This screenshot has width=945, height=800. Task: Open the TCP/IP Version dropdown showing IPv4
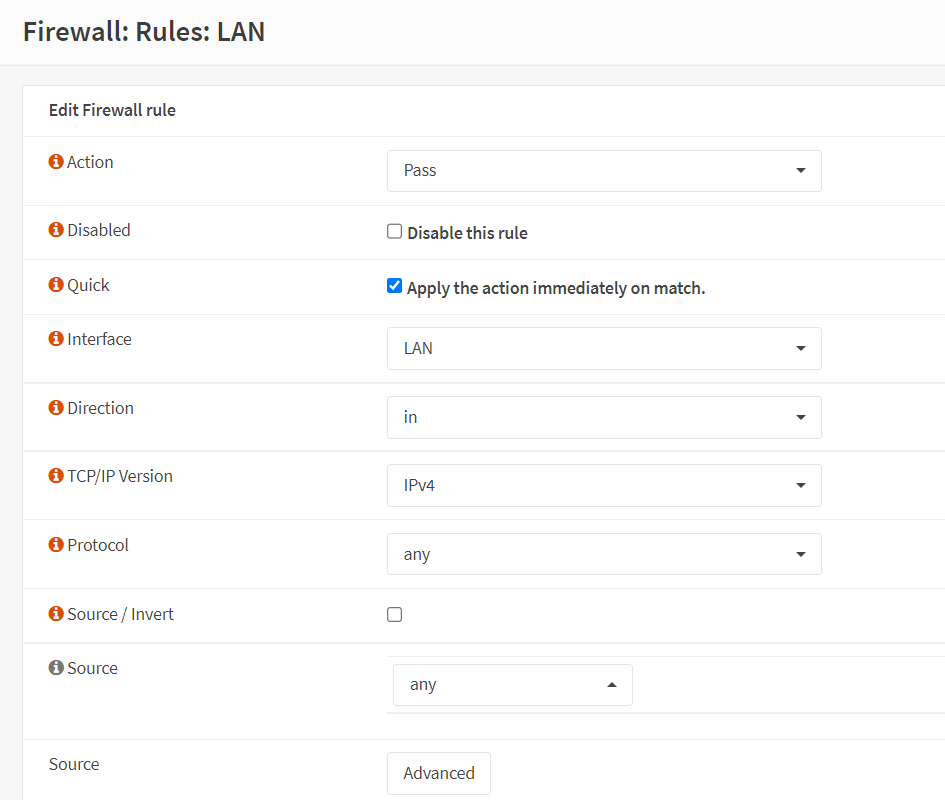604,486
